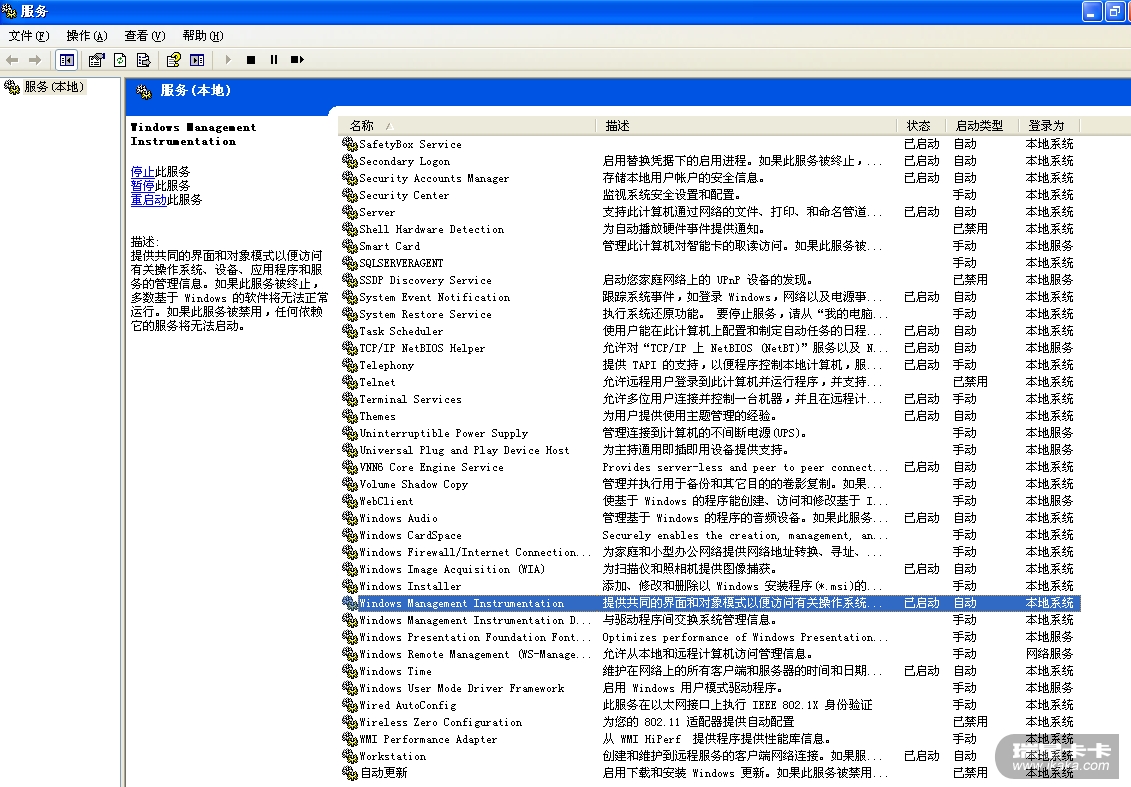The width and height of the screenshot is (1131, 787).
Task: Click the Stop Service square icon
Action: (251, 60)
